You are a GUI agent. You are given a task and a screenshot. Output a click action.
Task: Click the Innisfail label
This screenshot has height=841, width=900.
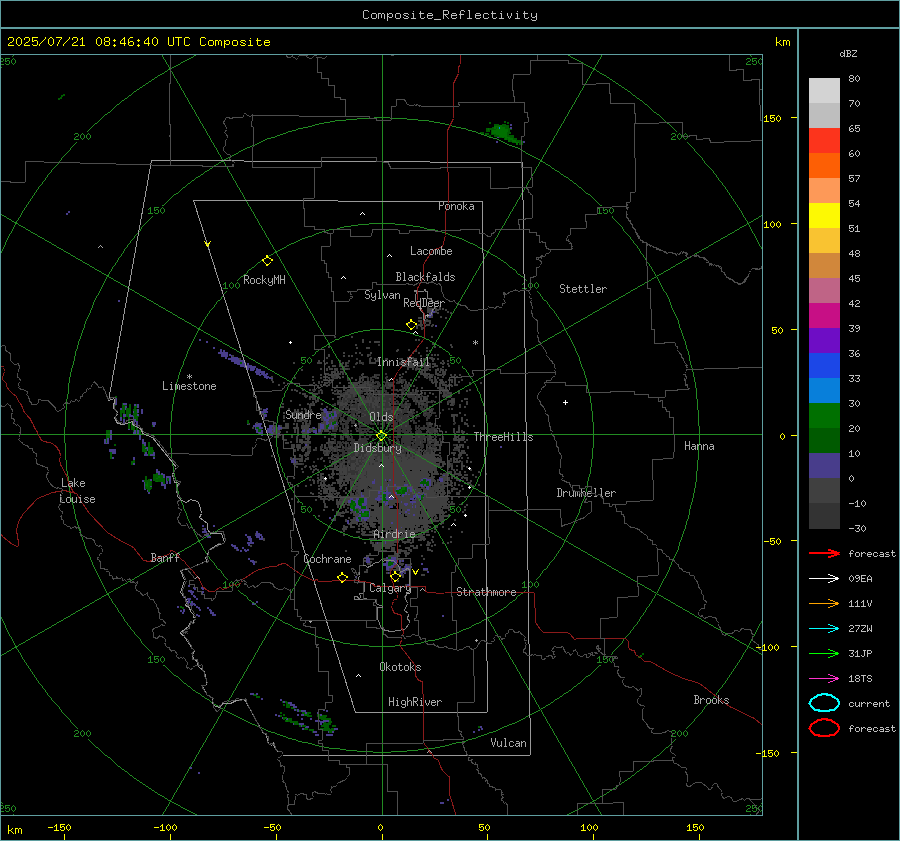click(x=403, y=362)
